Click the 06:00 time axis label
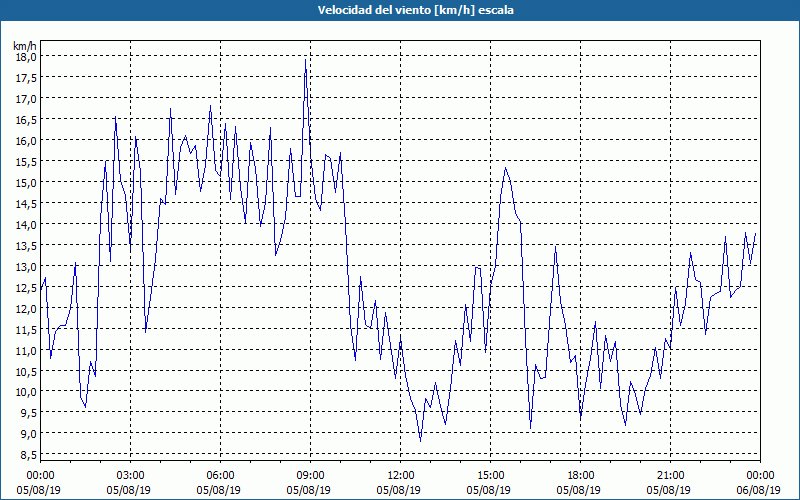Image resolution: width=800 pixels, height=500 pixels. click(220, 475)
